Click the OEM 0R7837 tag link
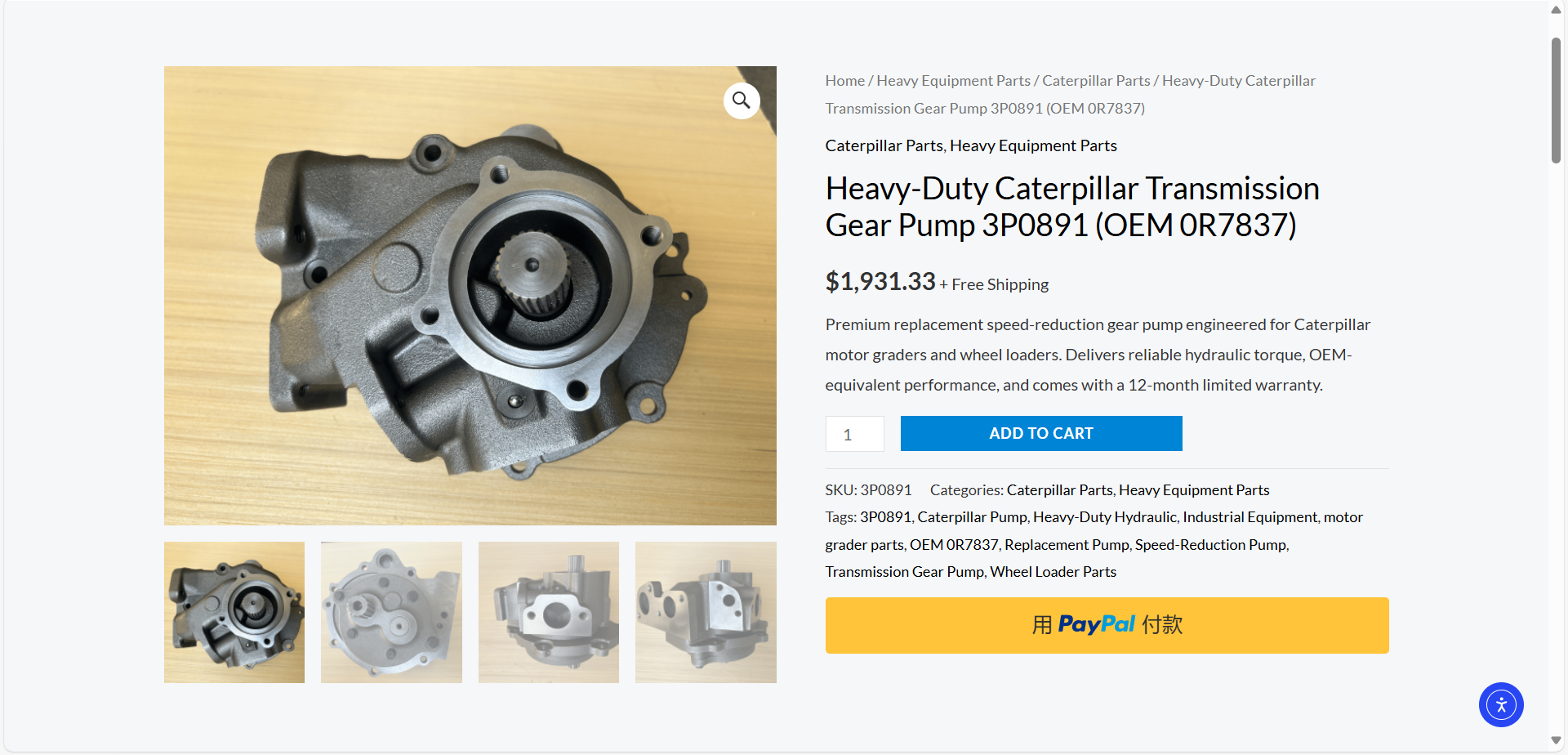Viewport: 1568px width, 755px height. (954, 545)
